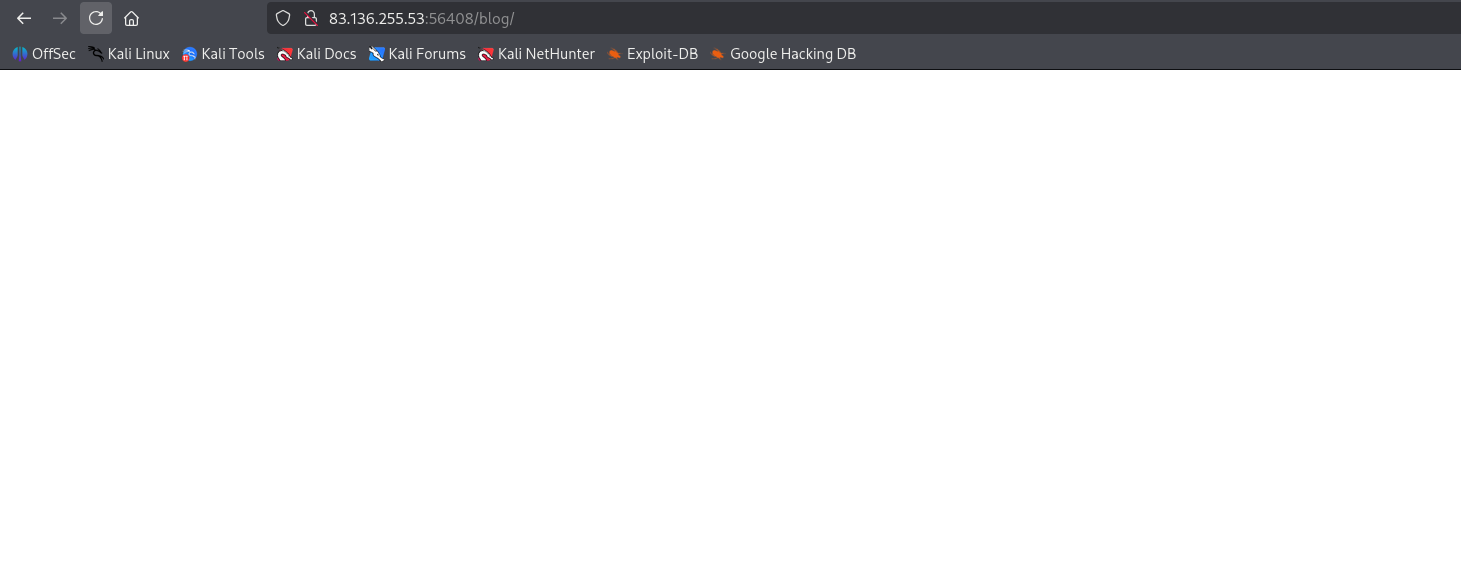Click the forward navigation arrow
The image size is (1461, 585).
pos(60,18)
